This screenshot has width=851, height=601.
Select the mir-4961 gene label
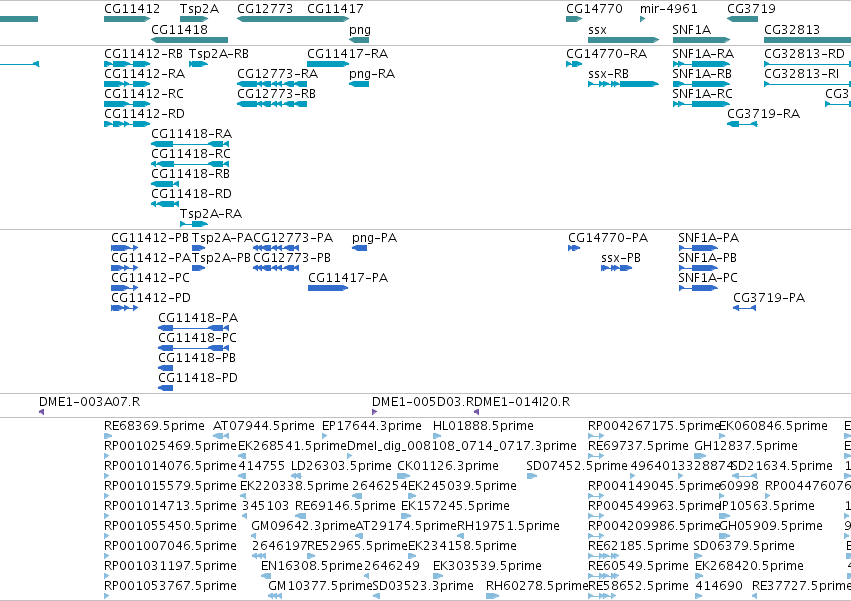click(669, 9)
